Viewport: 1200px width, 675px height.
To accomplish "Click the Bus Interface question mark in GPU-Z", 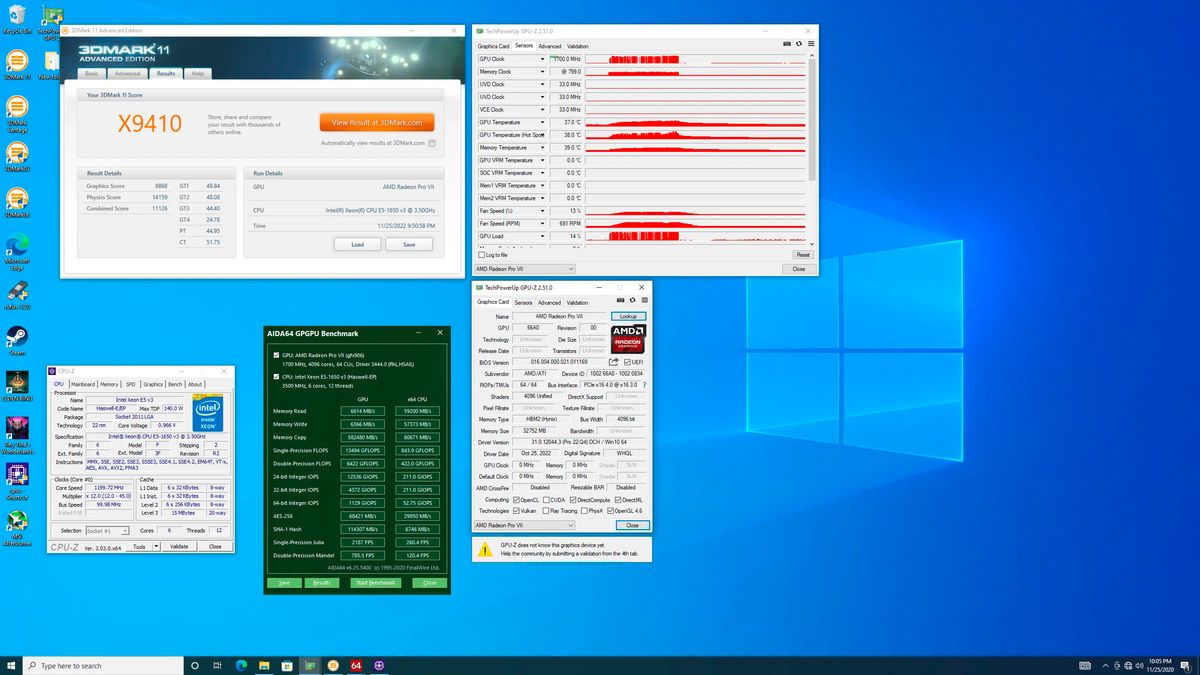I will pyautogui.click(x=643, y=385).
